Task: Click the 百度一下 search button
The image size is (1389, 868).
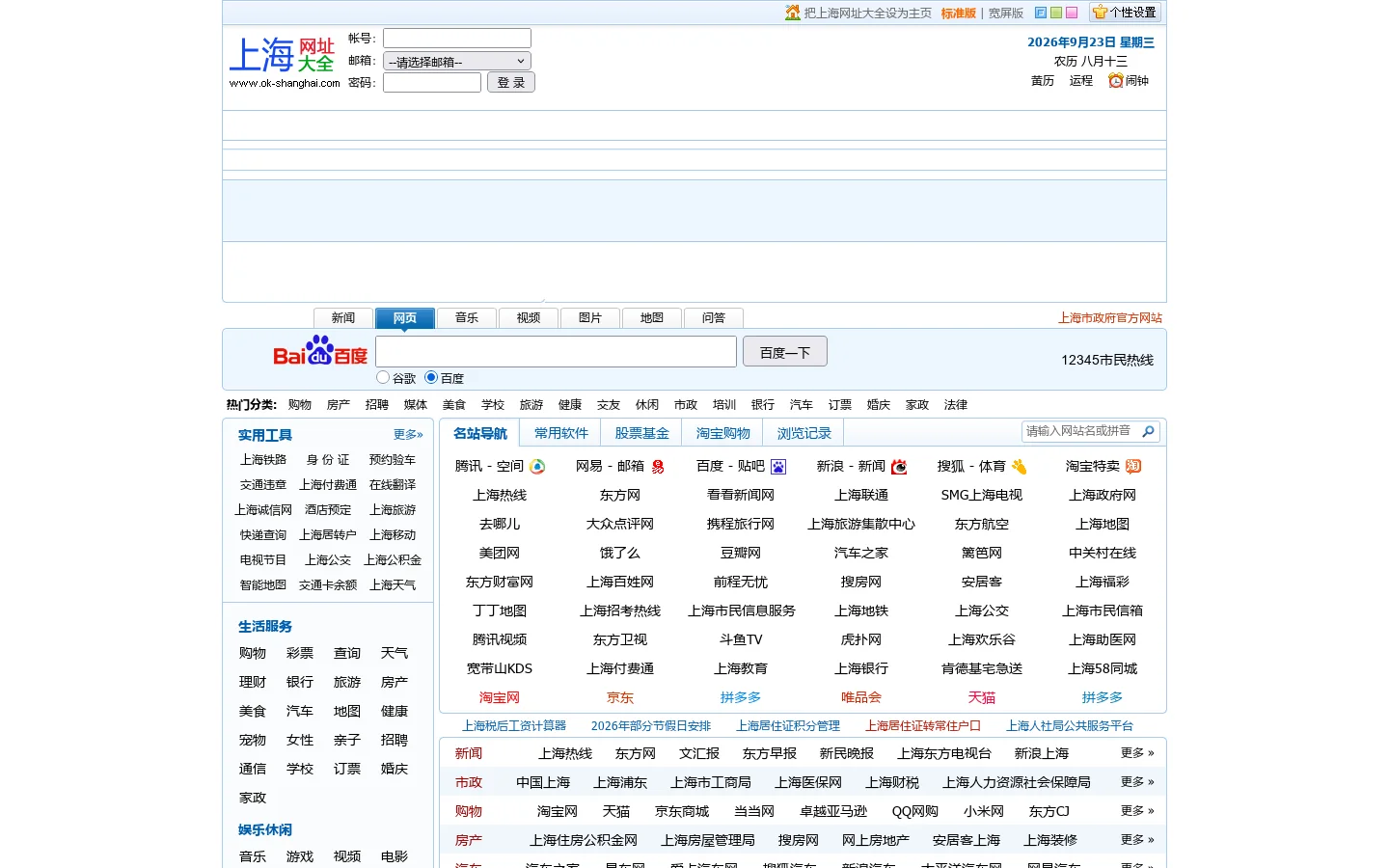Action: click(785, 352)
